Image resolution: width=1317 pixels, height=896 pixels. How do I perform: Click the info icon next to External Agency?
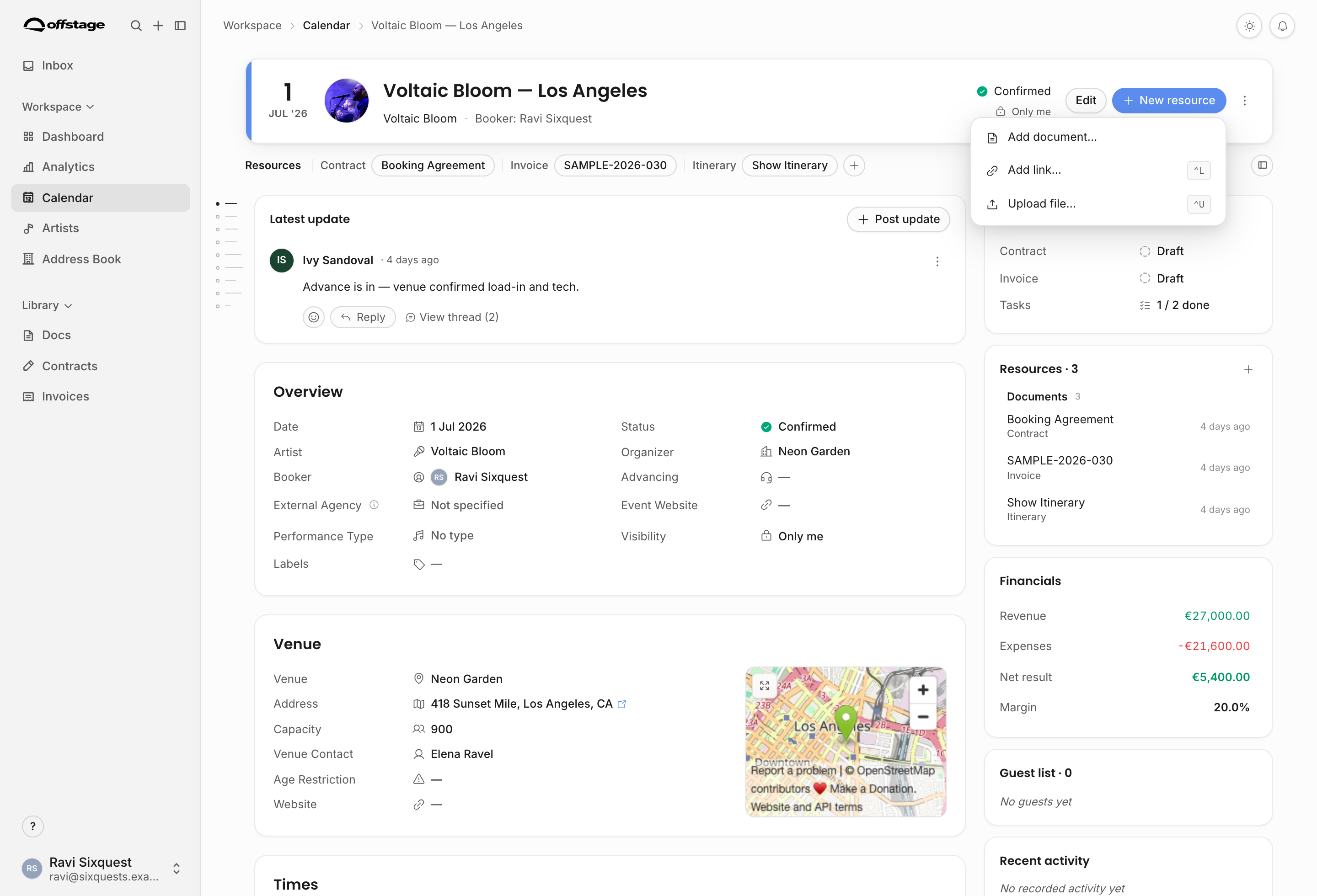click(374, 505)
